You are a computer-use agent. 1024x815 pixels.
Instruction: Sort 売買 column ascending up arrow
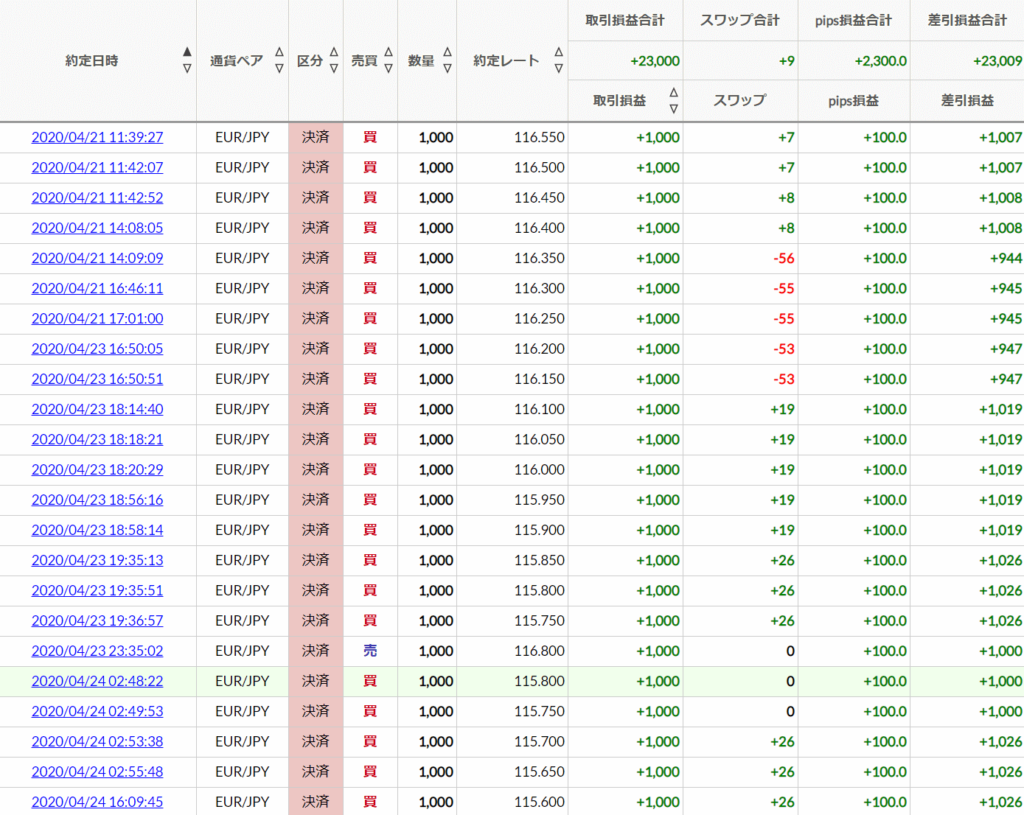(x=388, y=52)
